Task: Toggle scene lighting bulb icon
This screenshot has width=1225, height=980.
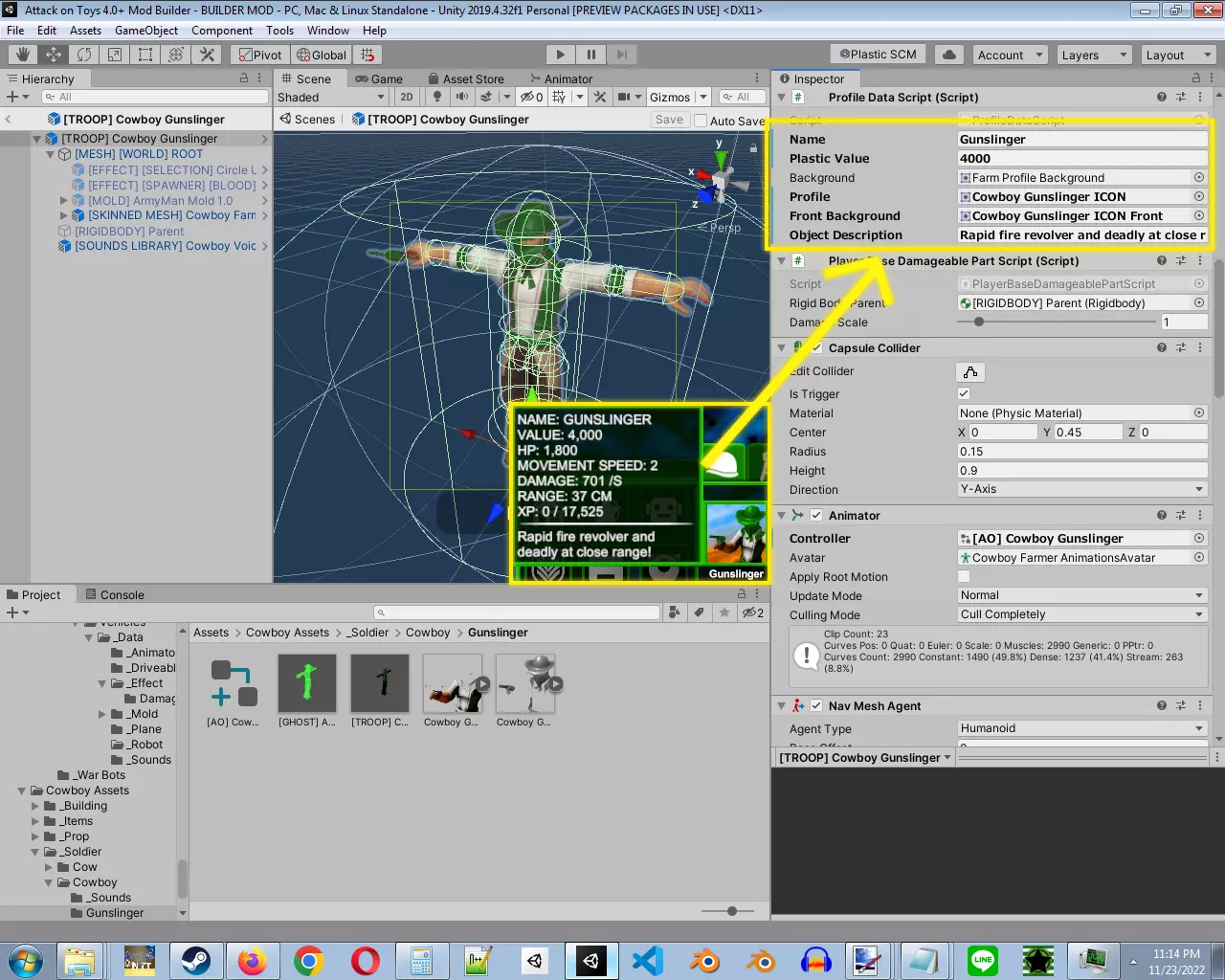Action: click(x=437, y=97)
